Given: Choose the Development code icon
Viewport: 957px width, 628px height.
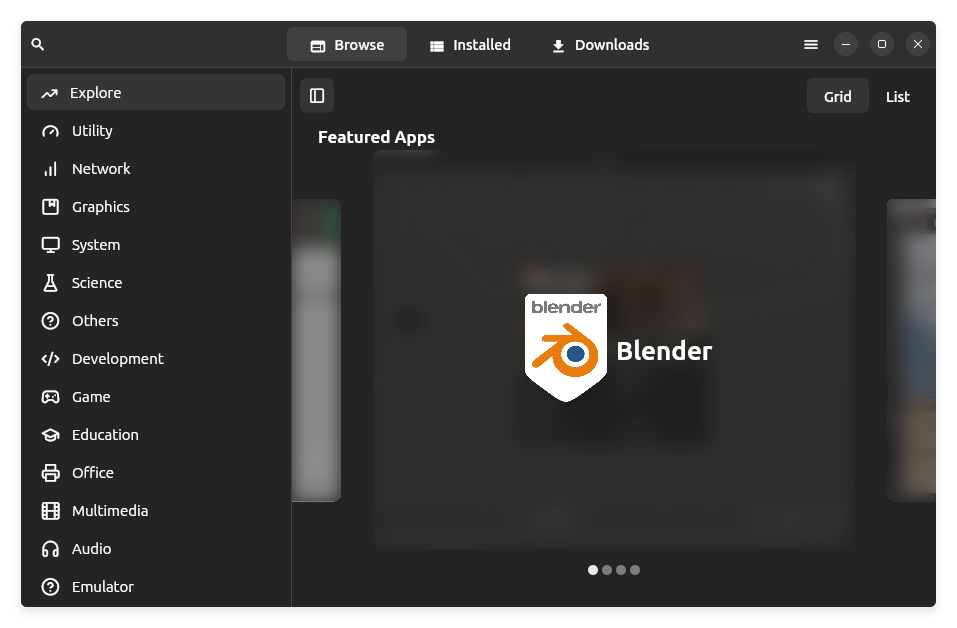Looking at the screenshot, I should coord(50,359).
